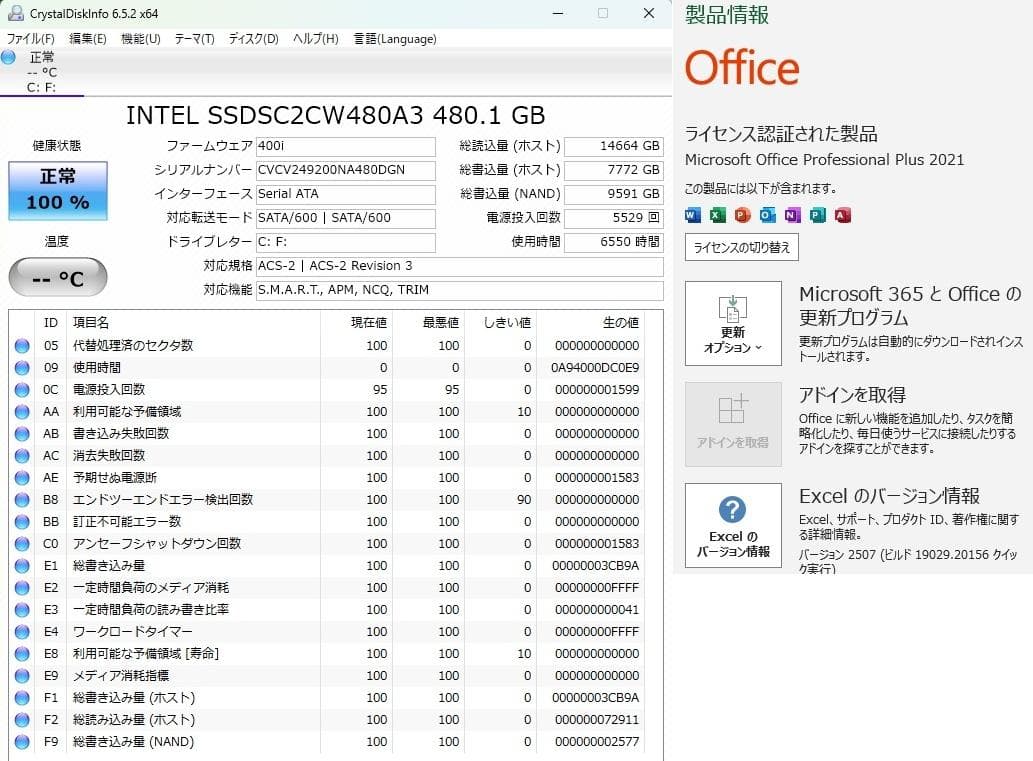Open the Word icon under 製品情報
The height and width of the screenshot is (761, 1033).
(x=693, y=213)
